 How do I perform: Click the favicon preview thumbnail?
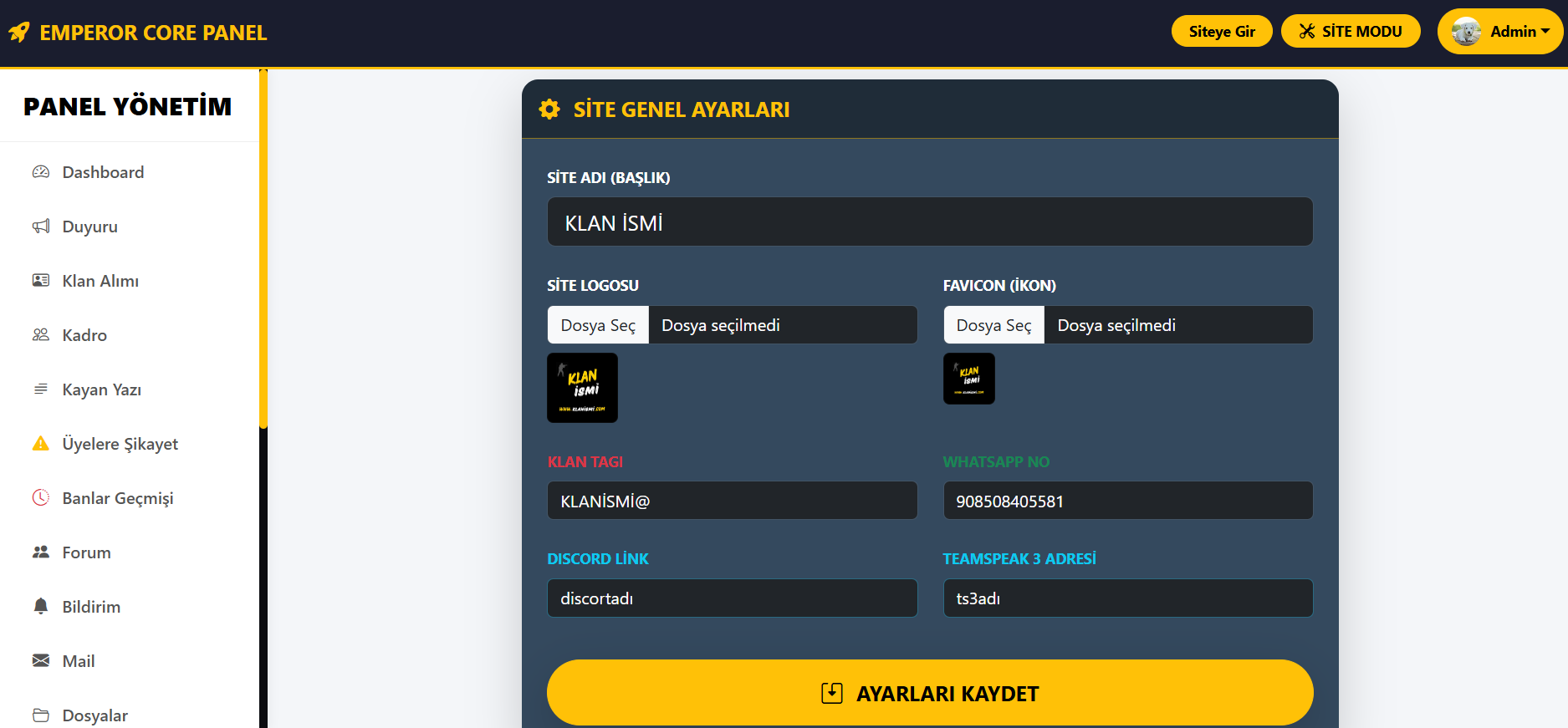pyautogui.click(x=969, y=379)
